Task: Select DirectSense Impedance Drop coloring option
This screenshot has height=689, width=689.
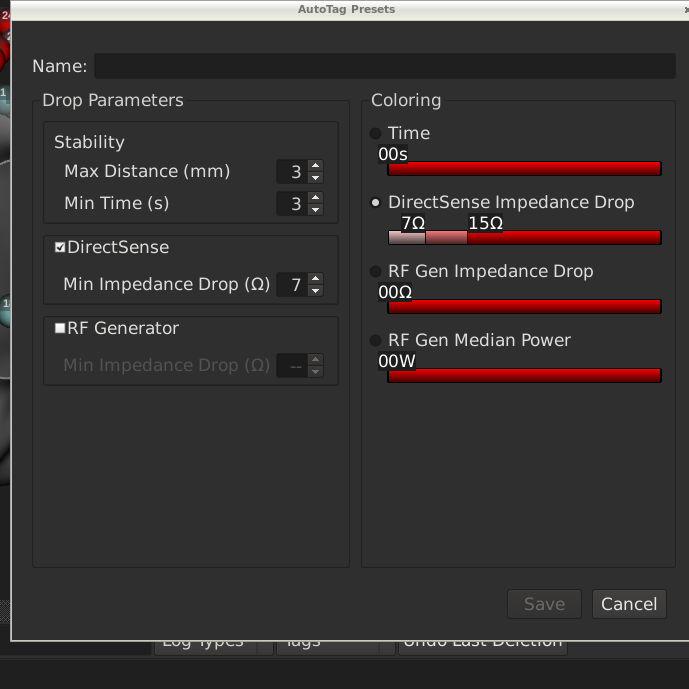Action: (376, 202)
